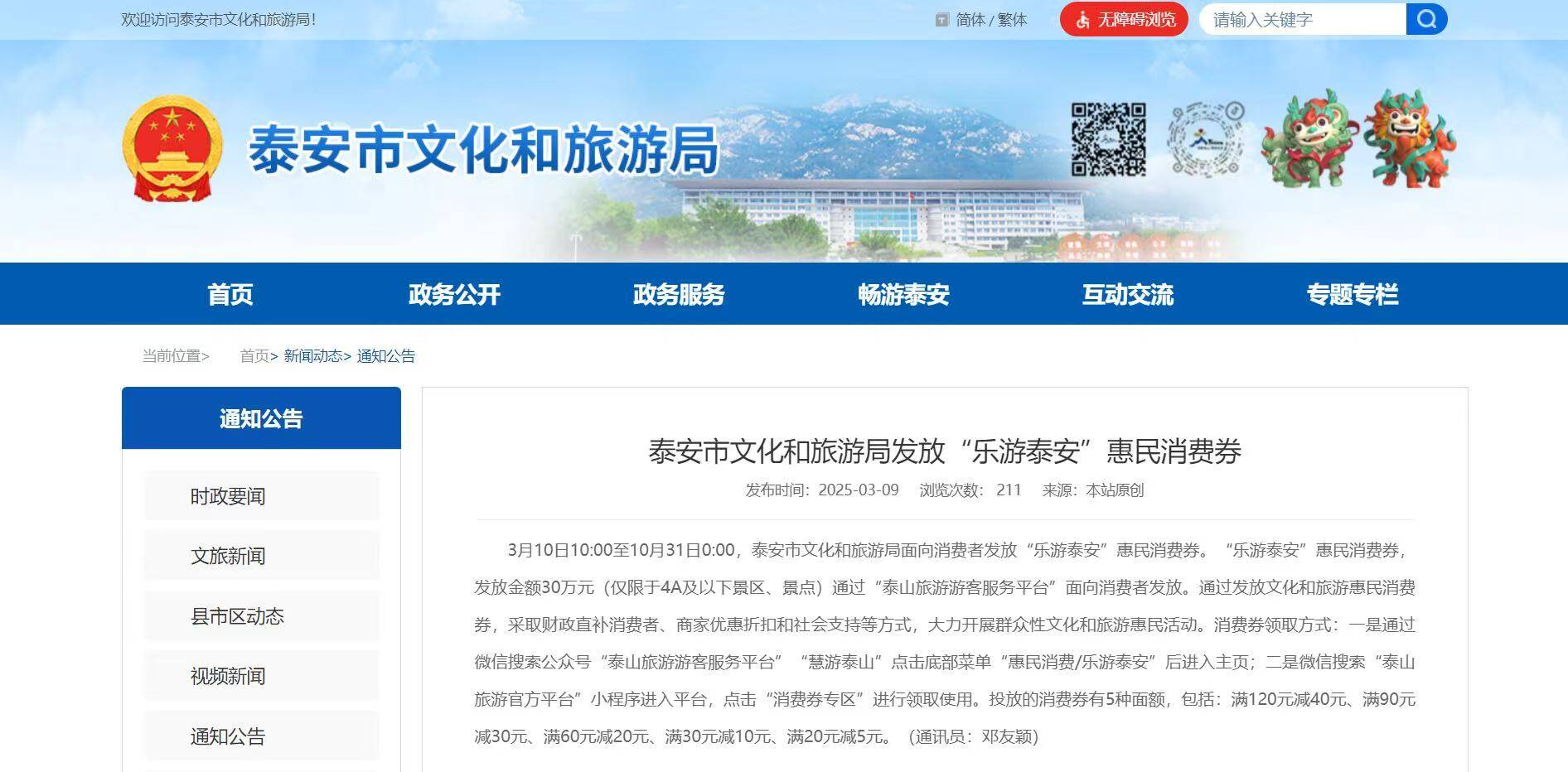Select 县市区动态 in the sidebar
This screenshot has width=1568, height=772.
tap(261, 616)
